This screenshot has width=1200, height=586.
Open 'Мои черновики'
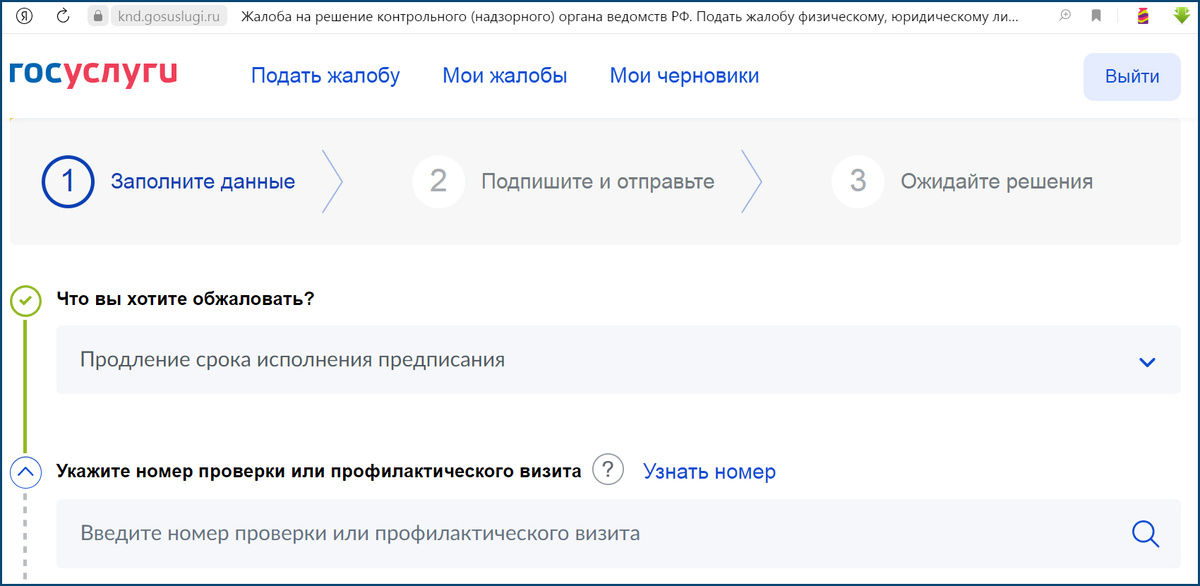pyautogui.click(x=684, y=74)
